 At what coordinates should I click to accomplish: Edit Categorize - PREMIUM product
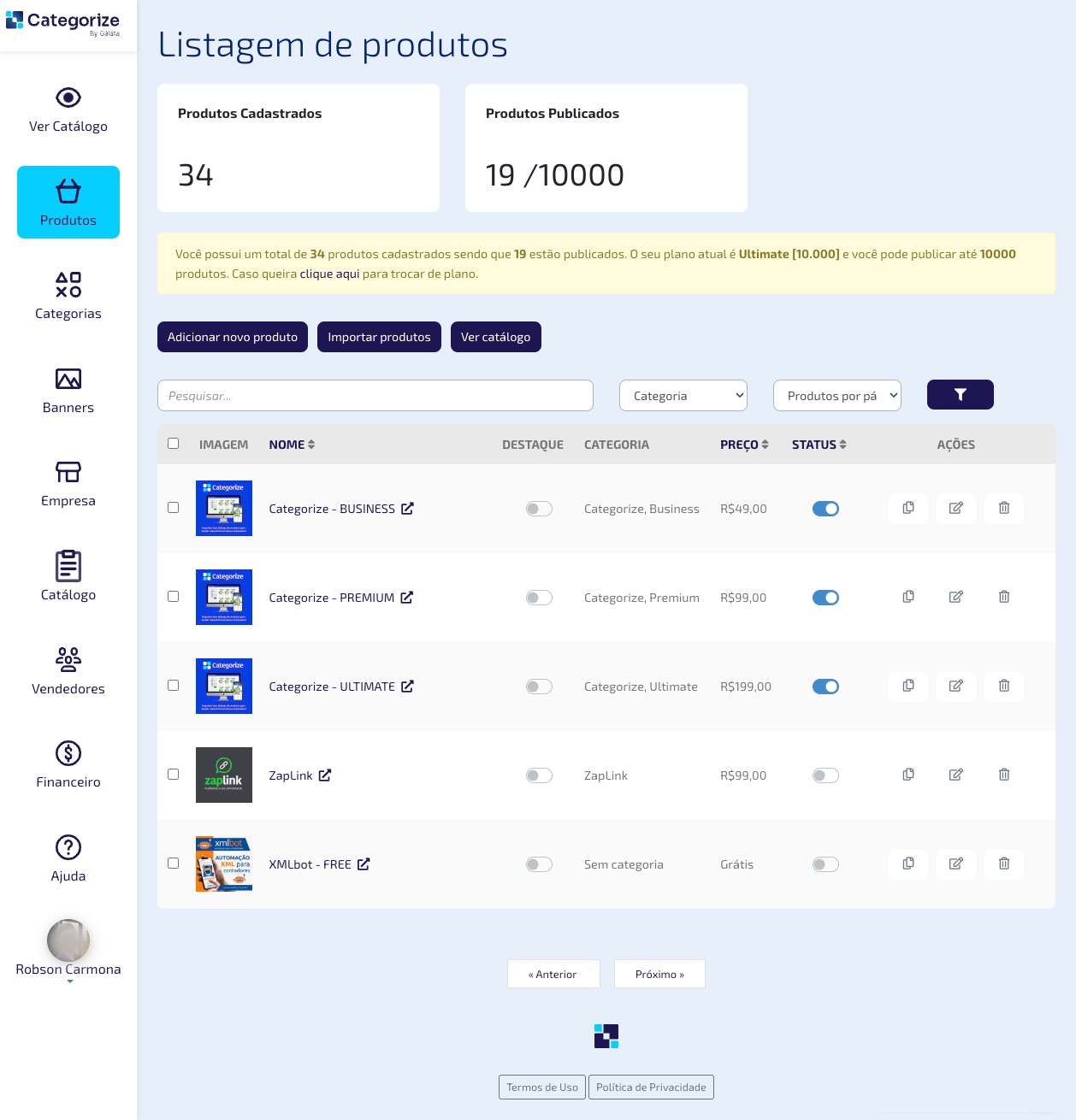pyautogui.click(x=956, y=597)
